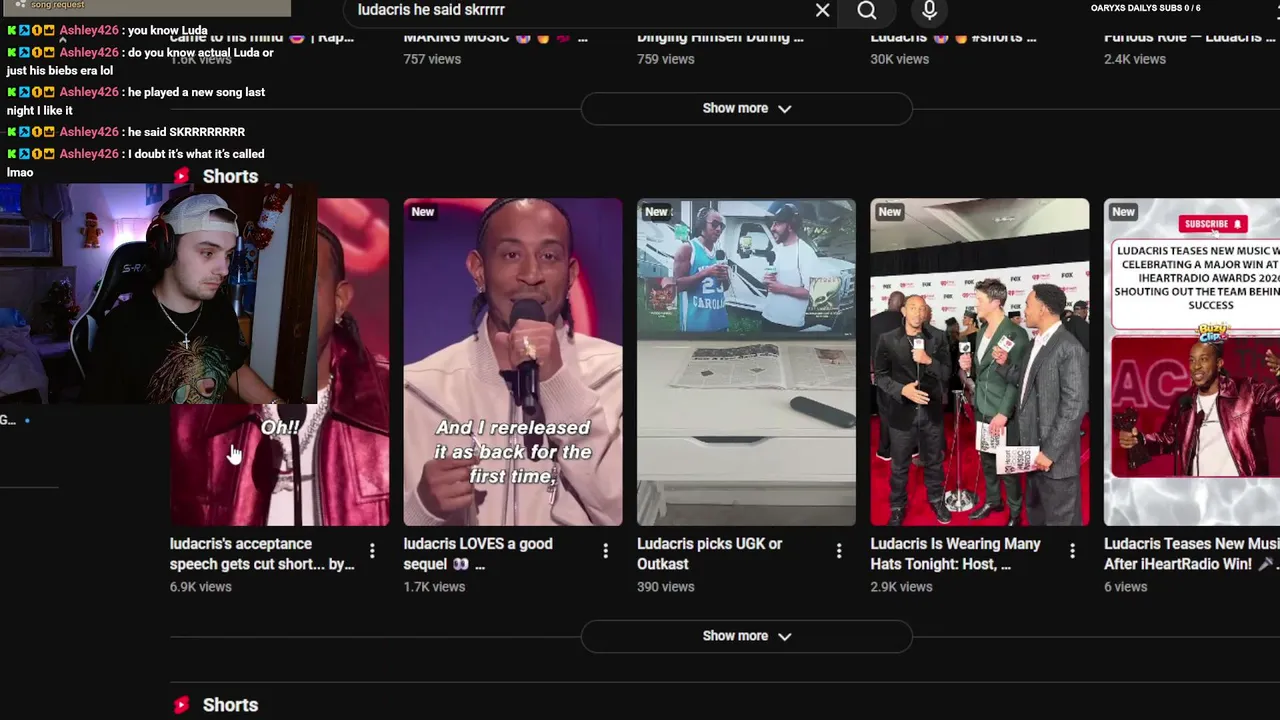This screenshot has width=1280, height=720.
Task: Expand the lower Show more button
Action: tap(747, 636)
